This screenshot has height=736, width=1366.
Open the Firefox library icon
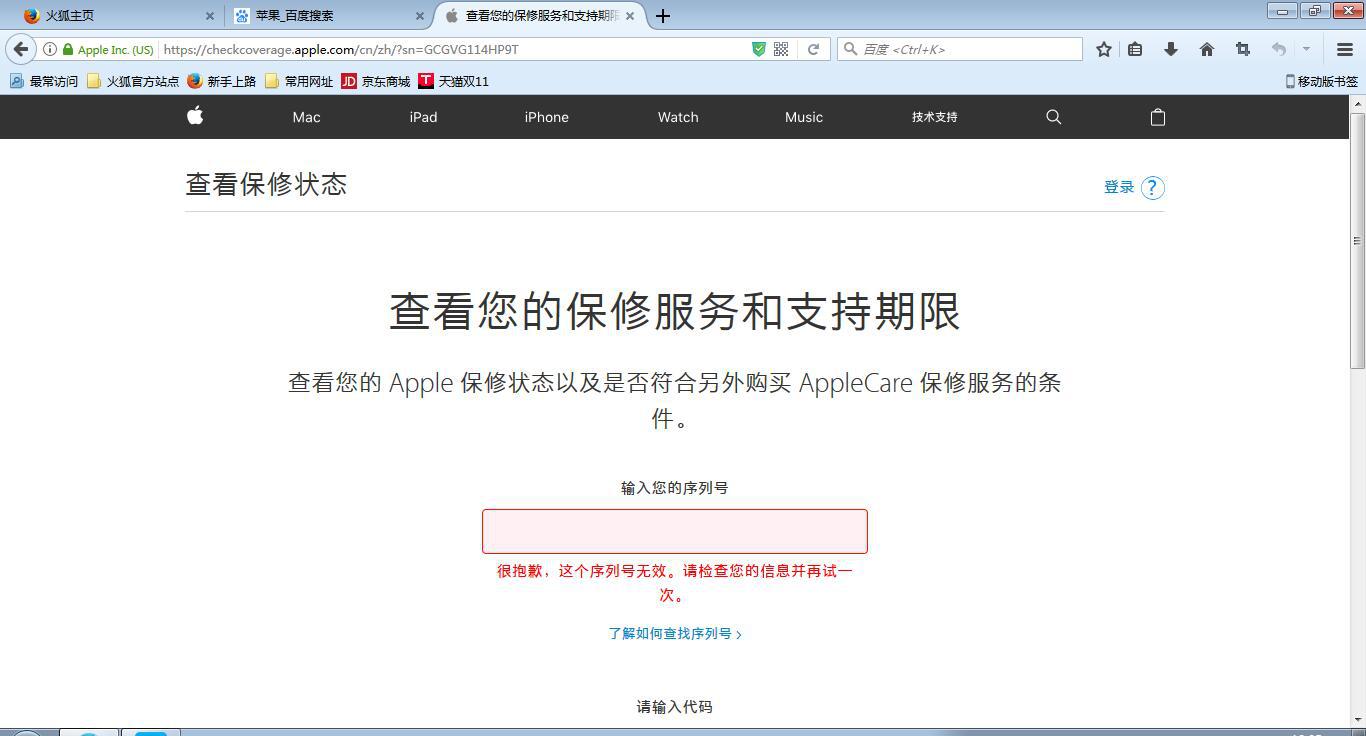click(x=1135, y=48)
